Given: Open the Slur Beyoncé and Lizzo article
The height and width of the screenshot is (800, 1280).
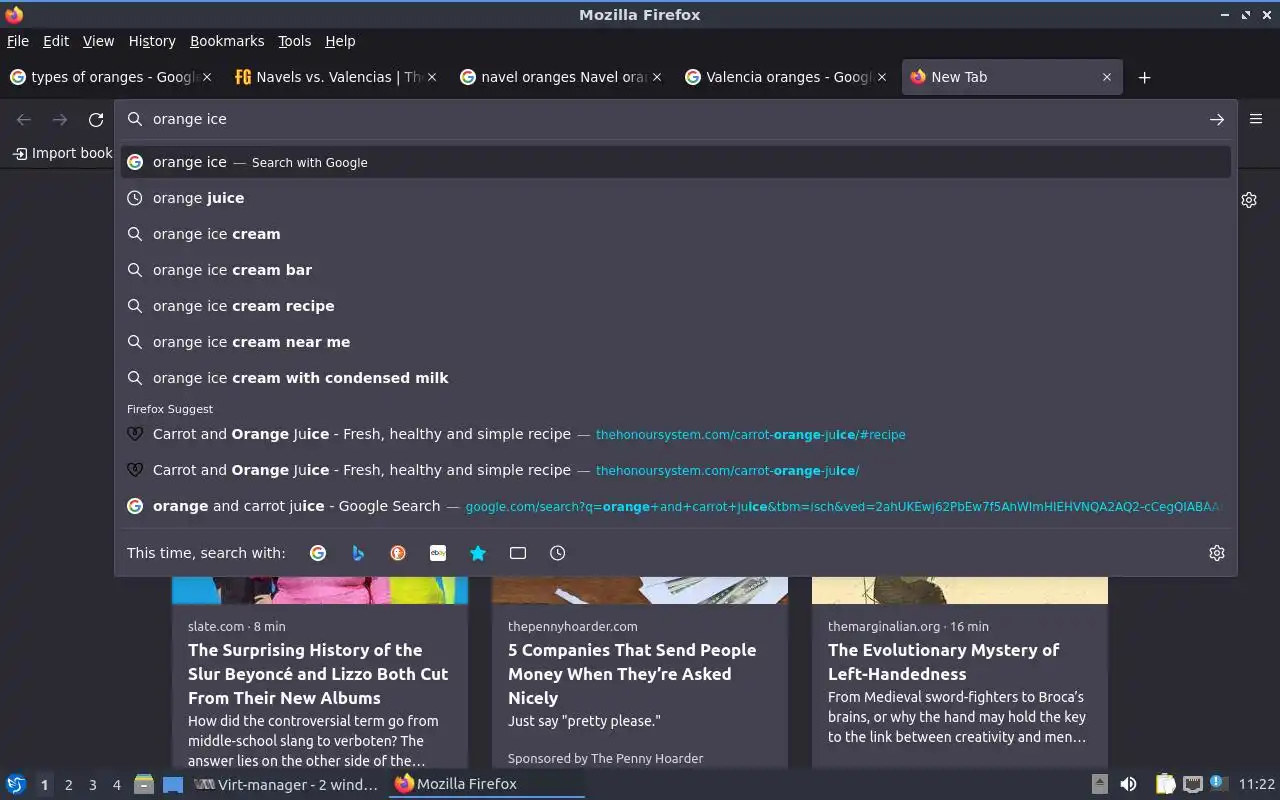Looking at the screenshot, I should click(318, 674).
